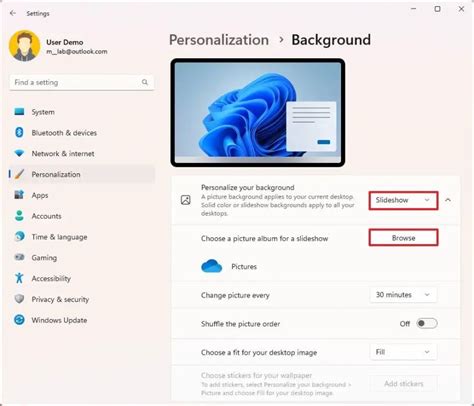This screenshot has width=474, height=406.
Task: Minimize the Settings window
Action: pos(414,9)
